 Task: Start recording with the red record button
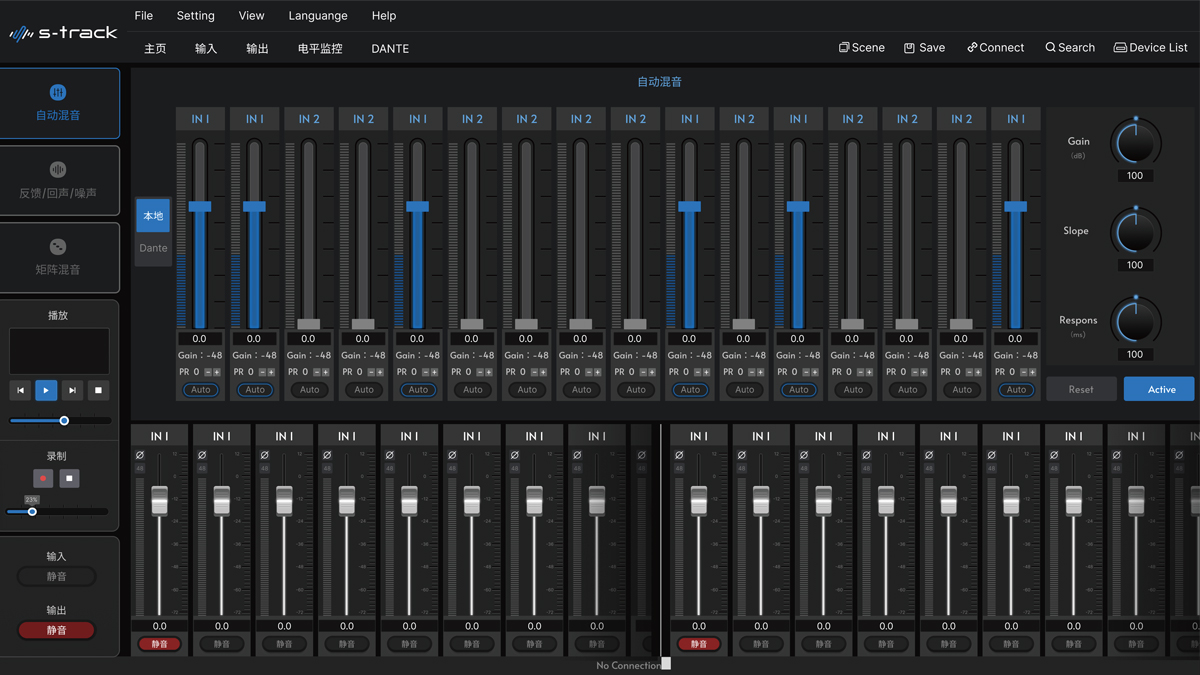click(x=42, y=479)
